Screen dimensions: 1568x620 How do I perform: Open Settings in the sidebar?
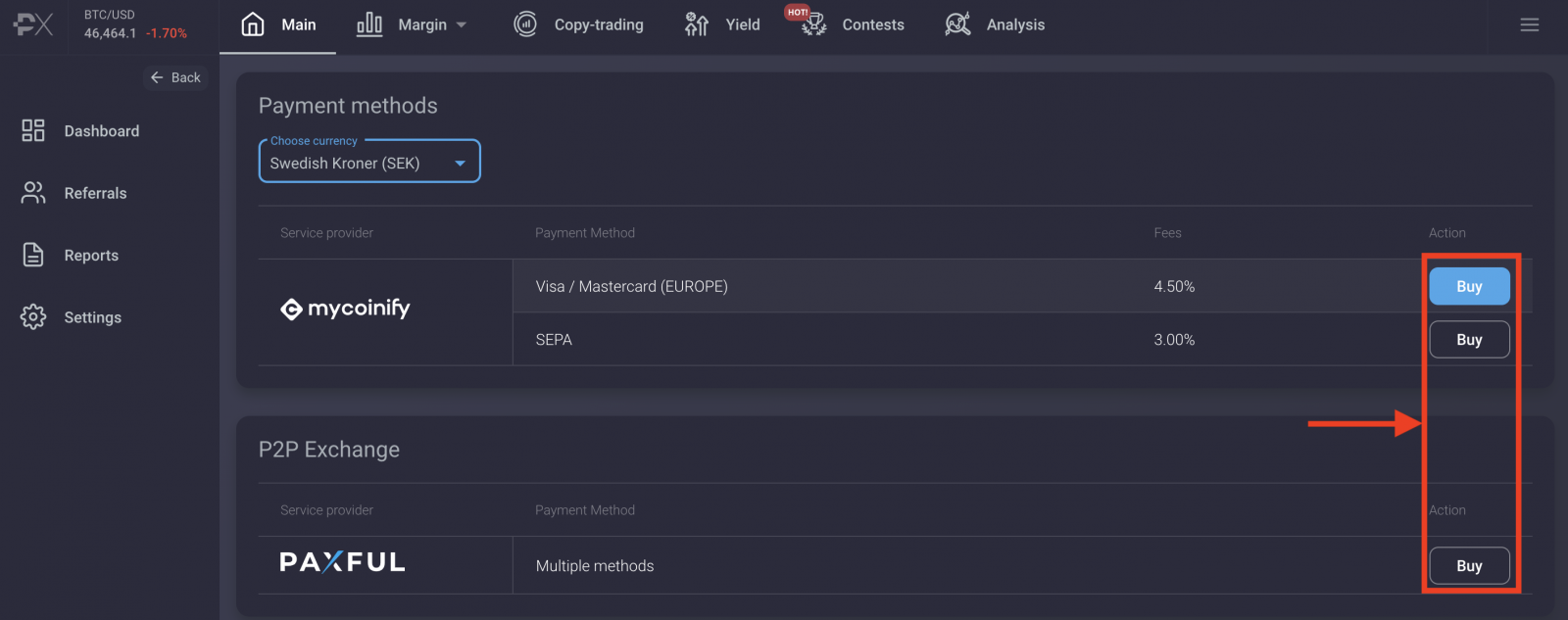93,317
